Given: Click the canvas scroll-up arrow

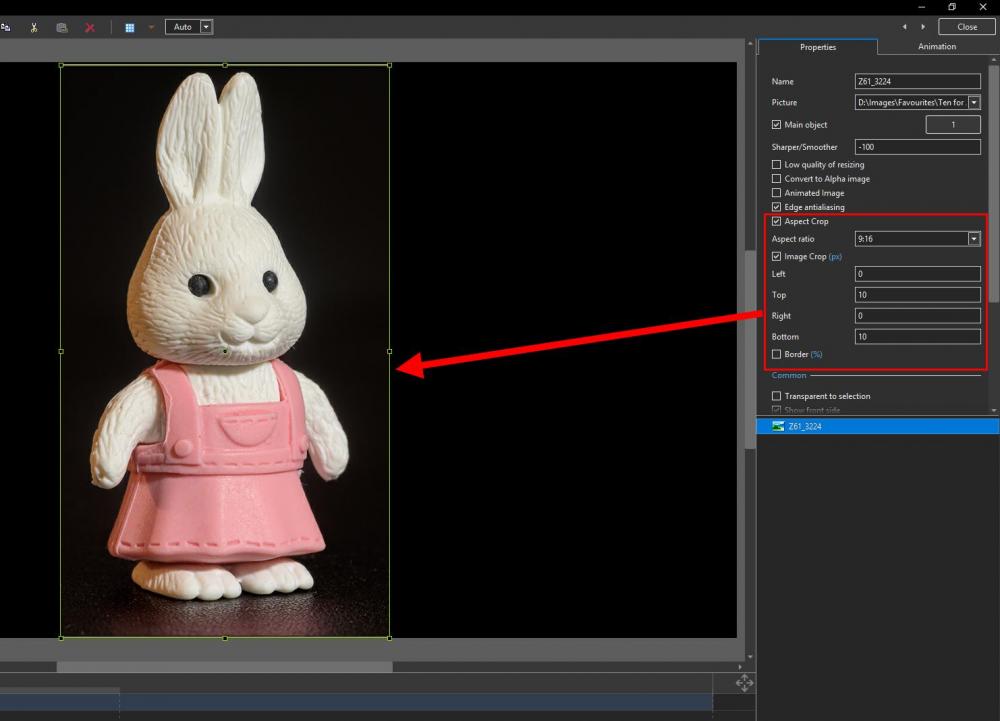Looking at the screenshot, I should pyautogui.click(x=750, y=44).
